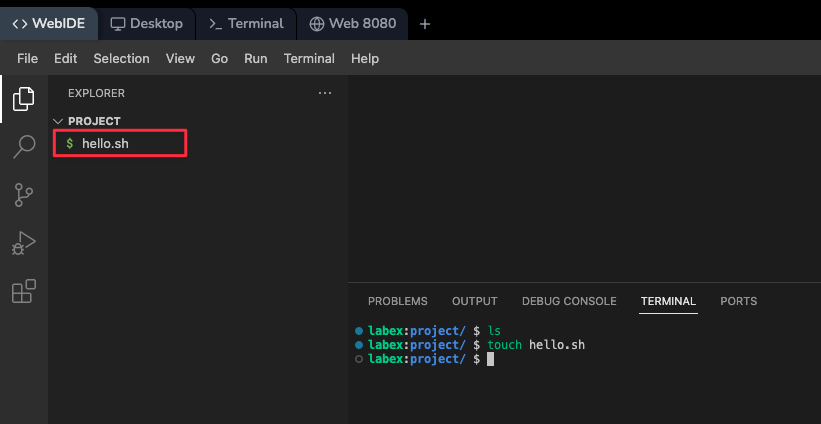Open the Run and Debug view icon
821x424 pixels.
pyautogui.click(x=24, y=243)
